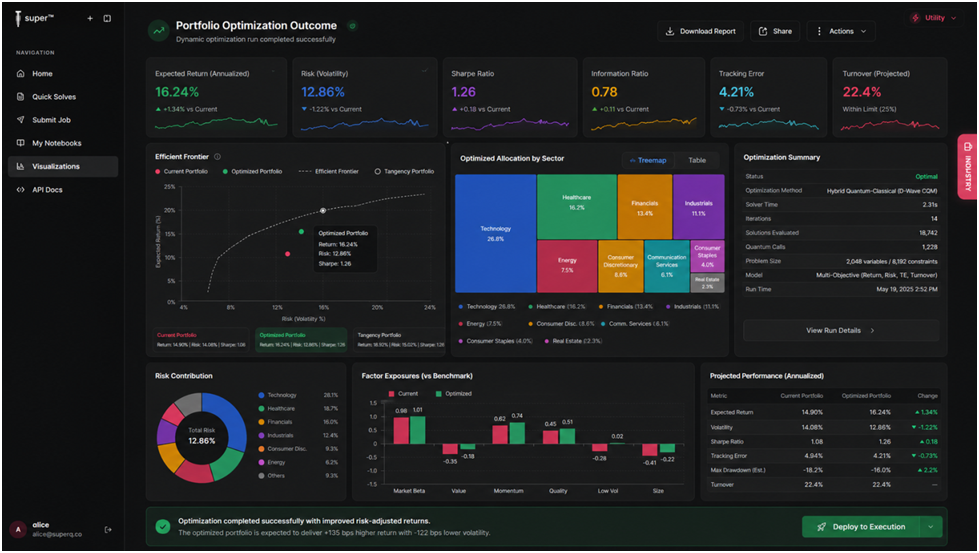
Task: Click the Share button
Action: pyautogui.click(x=775, y=31)
